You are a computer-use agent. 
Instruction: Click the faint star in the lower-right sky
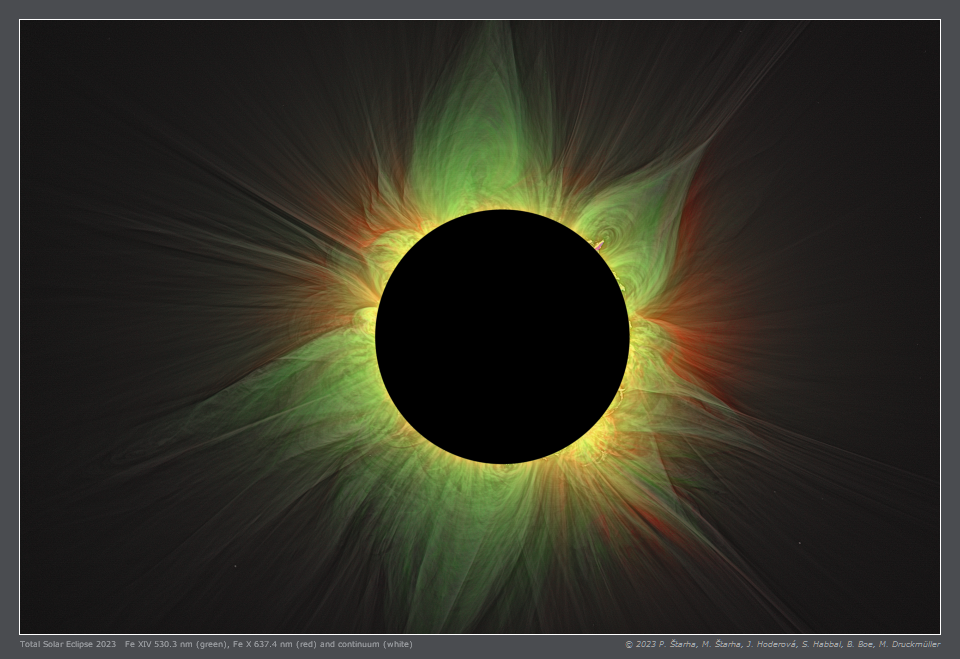tap(799, 544)
